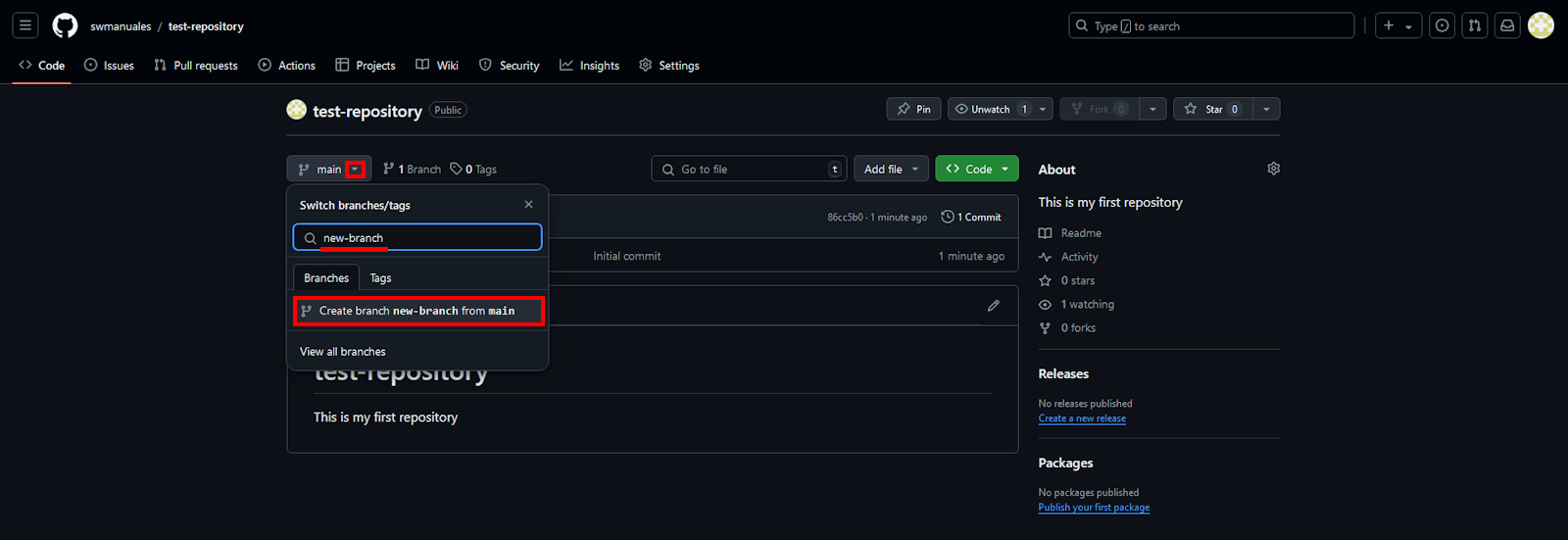Switch to the Settings tab
Screen dimensions: 1568x540
tap(669, 66)
